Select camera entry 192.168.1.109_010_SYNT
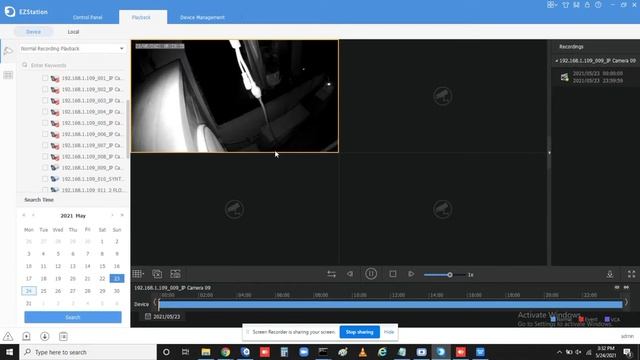Image resolution: width=640 pixels, height=360 pixels. click(93, 179)
